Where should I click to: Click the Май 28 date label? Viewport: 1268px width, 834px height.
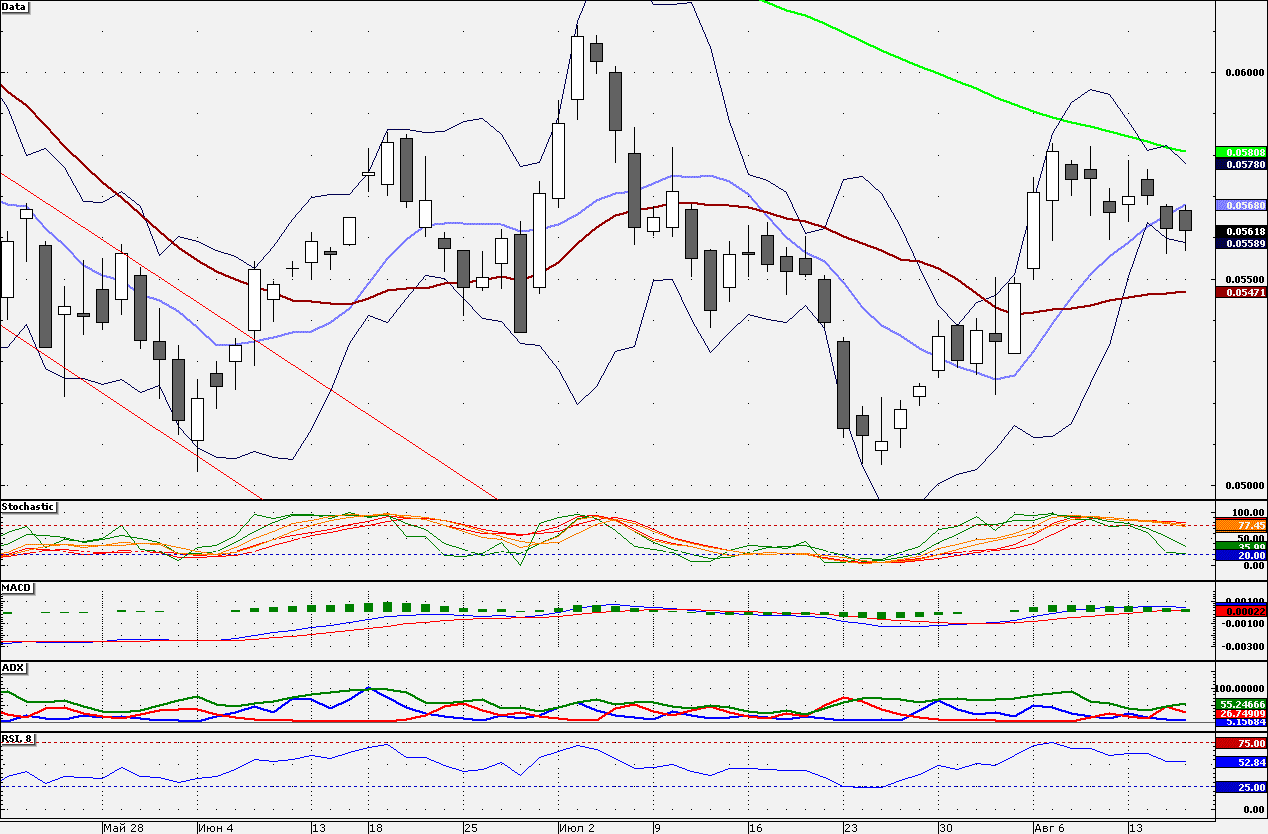click(x=123, y=828)
